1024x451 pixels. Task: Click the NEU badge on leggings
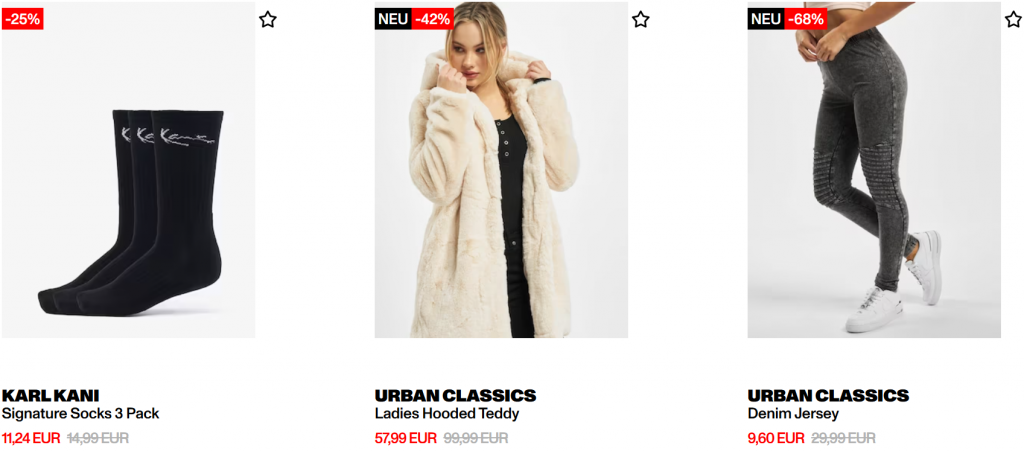coord(766,20)
